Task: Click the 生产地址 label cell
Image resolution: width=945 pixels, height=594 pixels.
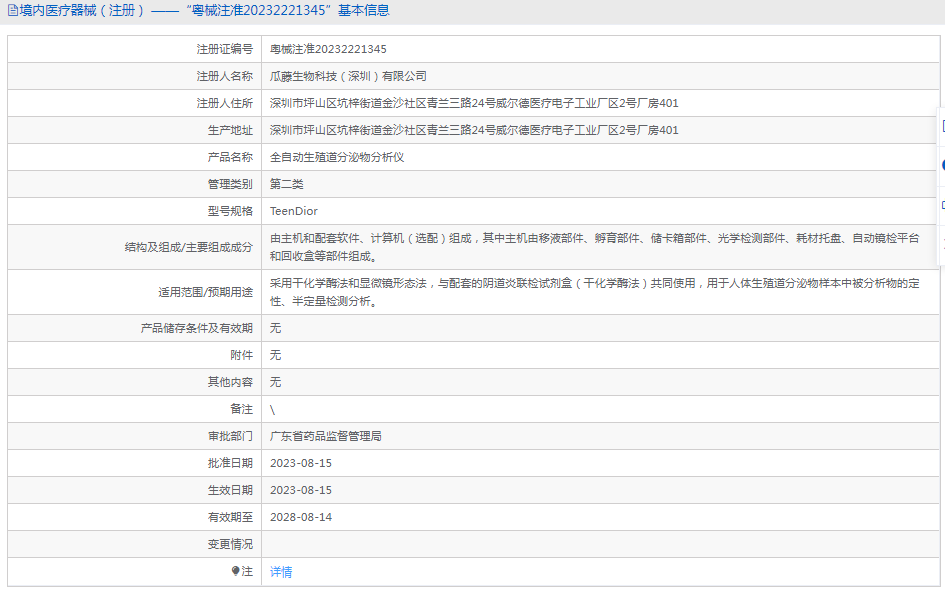Action: click(134, 131)
